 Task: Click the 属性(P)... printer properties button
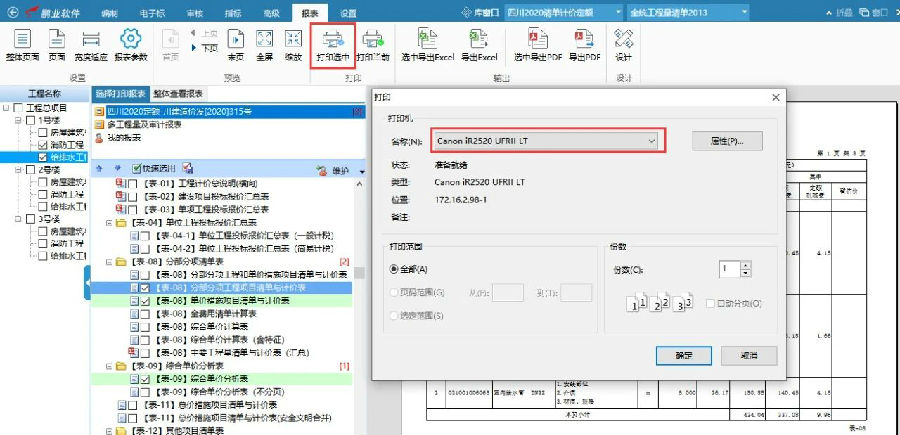727,141
